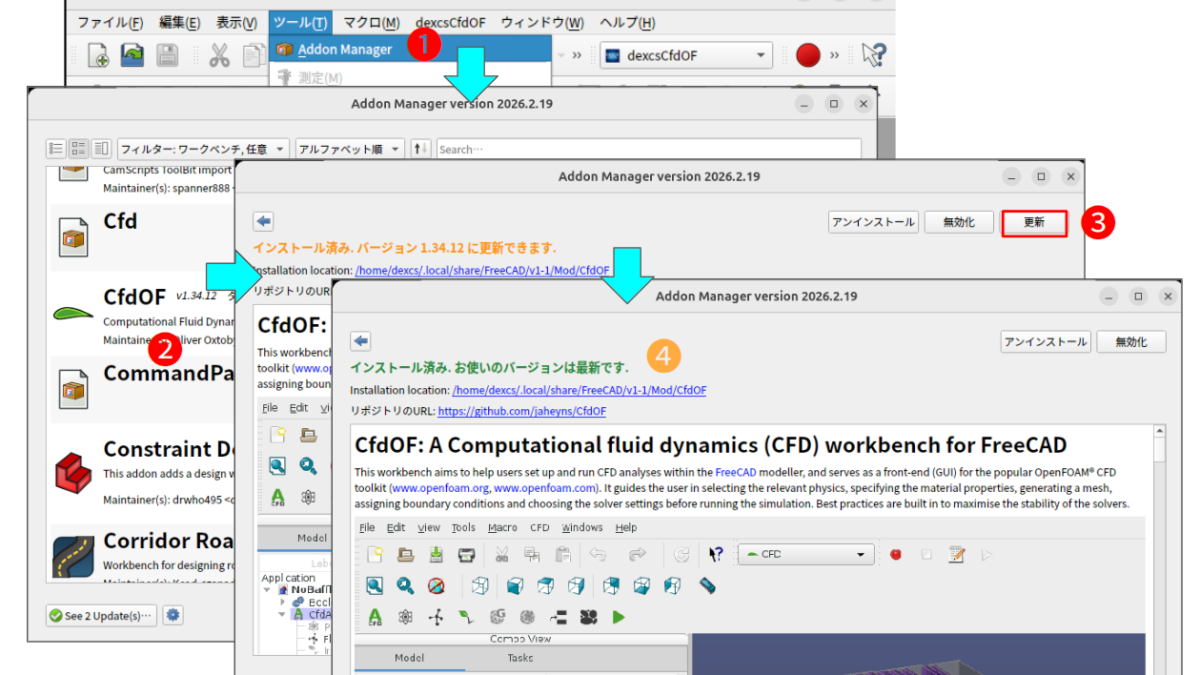Screen dimensions: 1200x675
Task: Click the red macro record button
Action: tap(808, 56)
